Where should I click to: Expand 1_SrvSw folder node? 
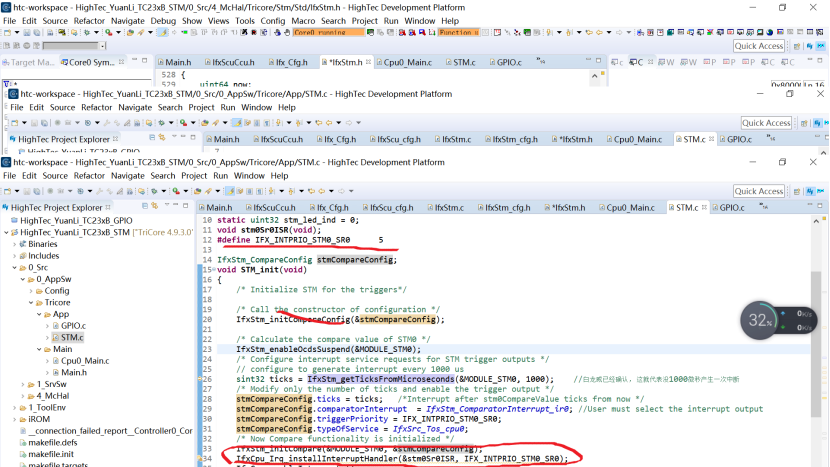tap(23, 384)
